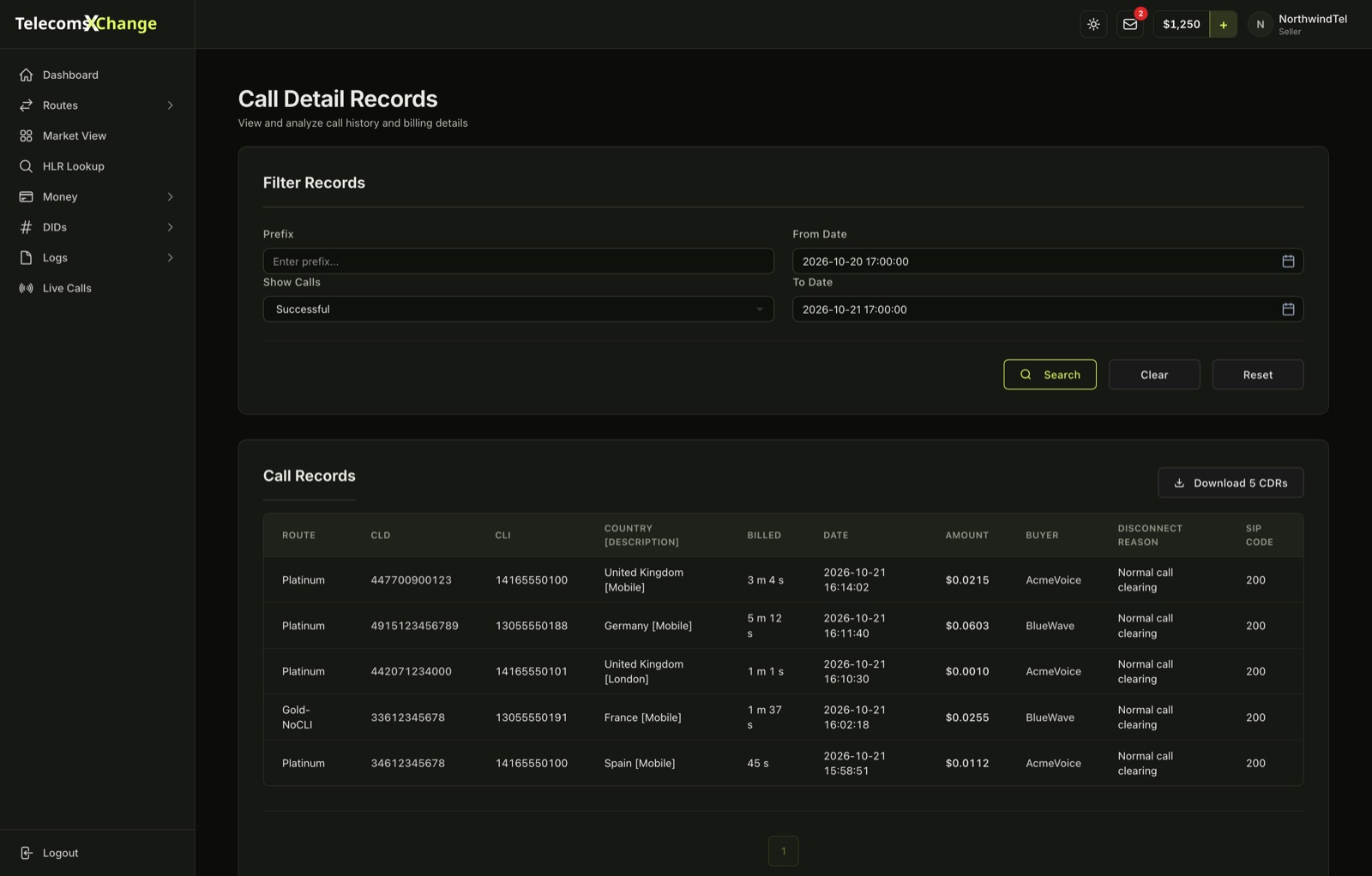Screen dimensions: 1372x876
Task: Open the mail notifications icon
Action: tap(1130, 24)
